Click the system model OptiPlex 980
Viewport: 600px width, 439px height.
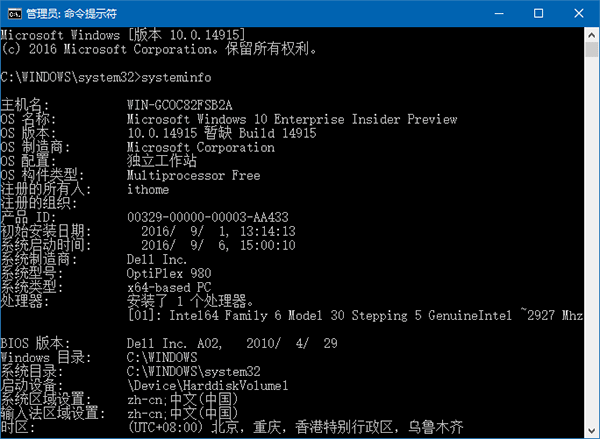169,273
